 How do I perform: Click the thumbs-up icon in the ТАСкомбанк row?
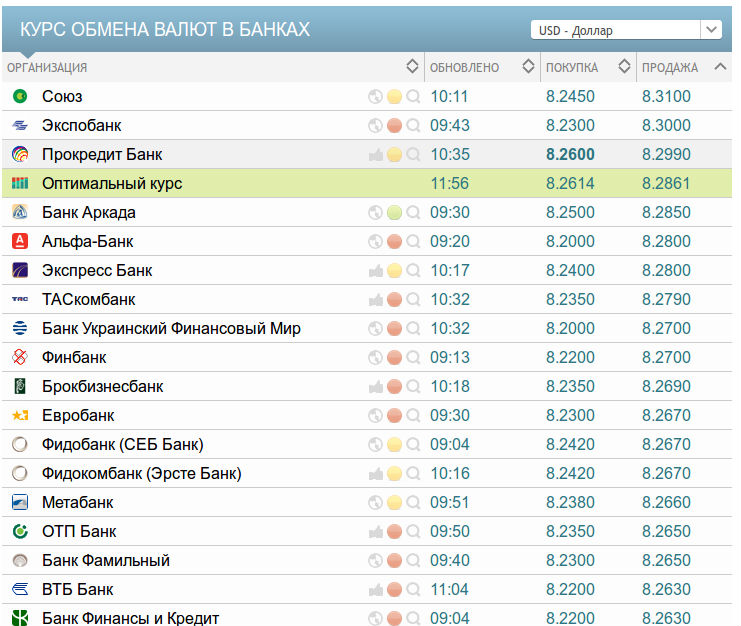(375, 300)
